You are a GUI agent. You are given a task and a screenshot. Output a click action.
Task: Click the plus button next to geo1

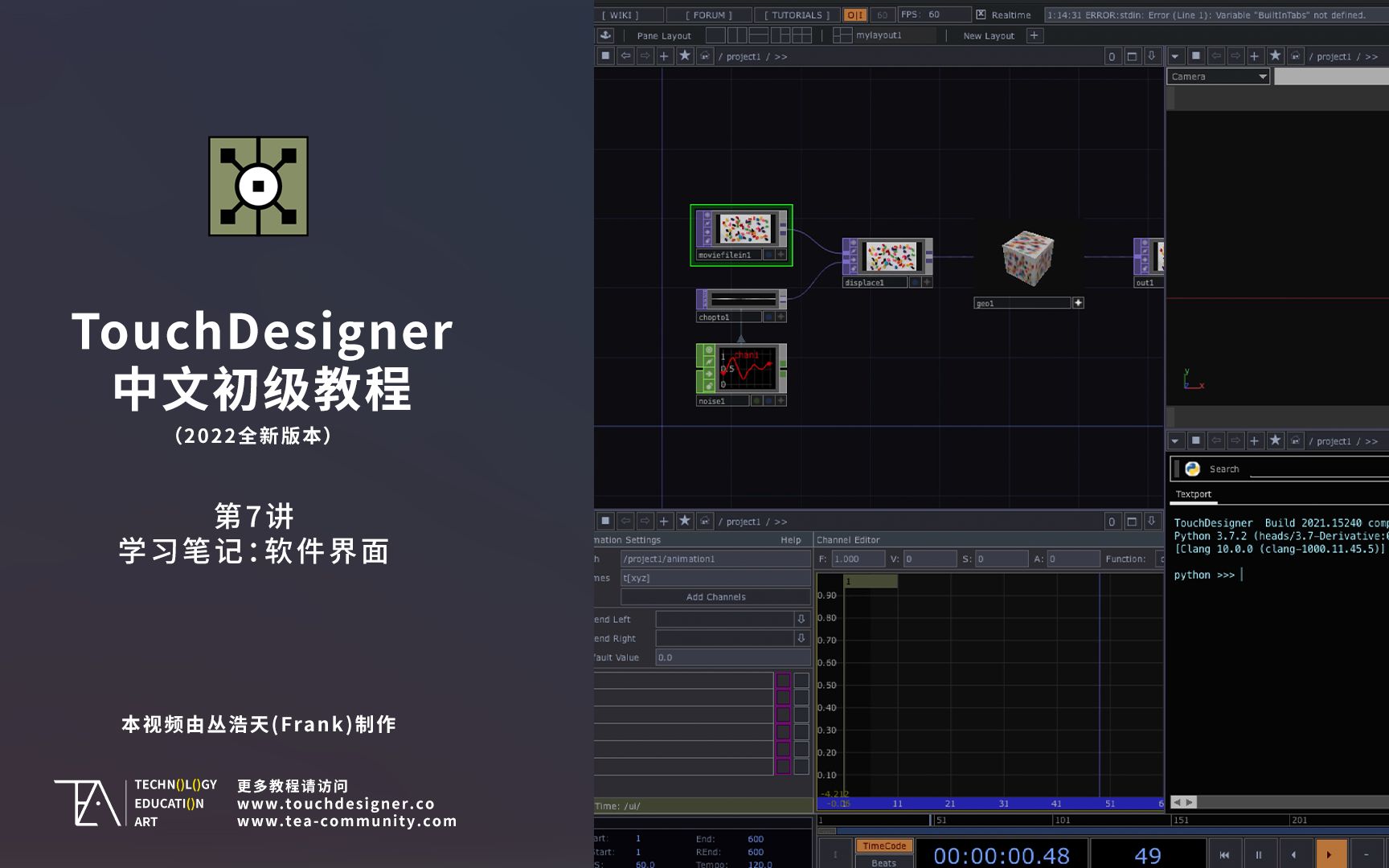click(x=1078, y=303)
